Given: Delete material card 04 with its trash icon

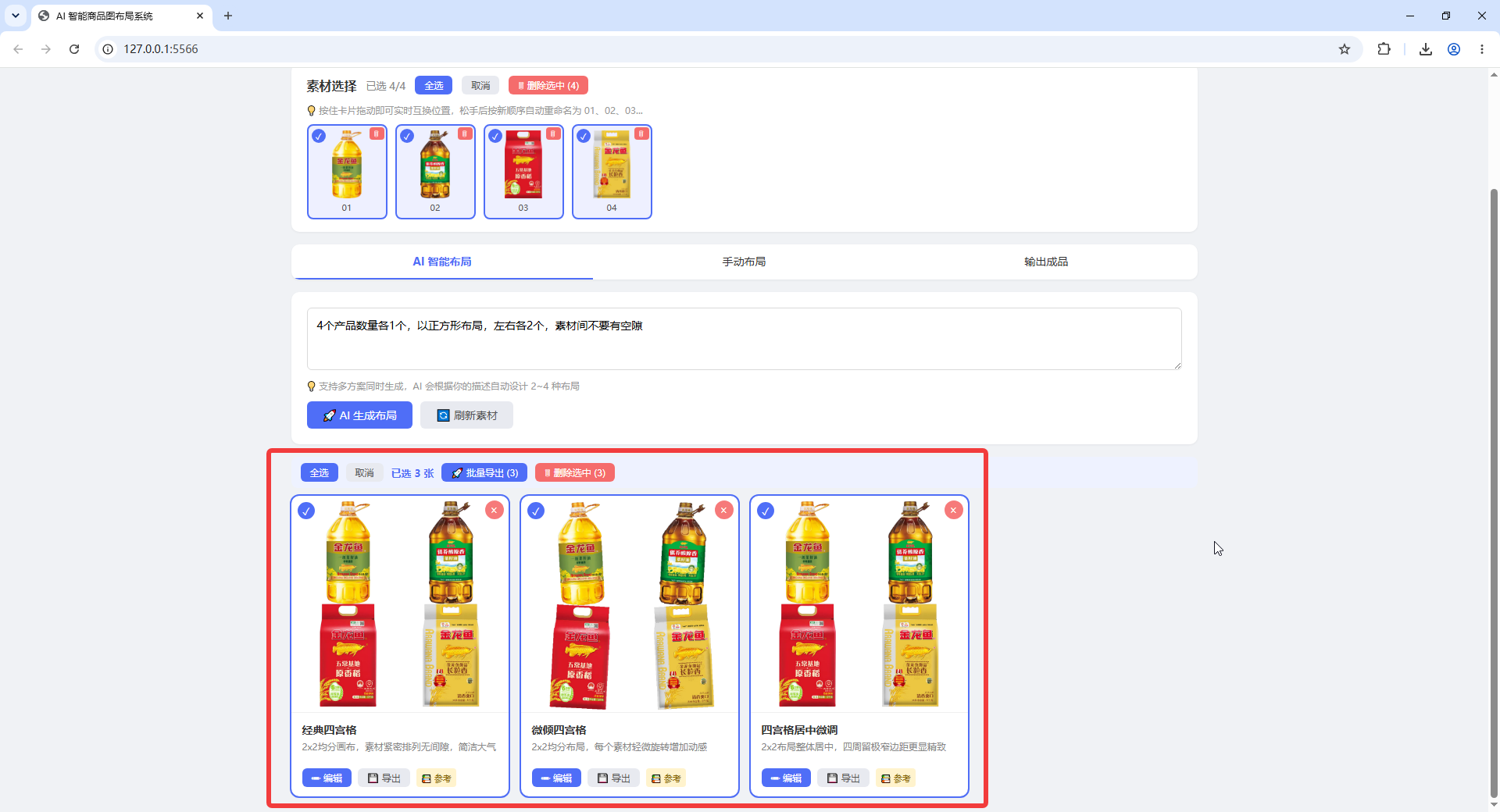Looking at the screenshot, I should [x=641, y=134].
